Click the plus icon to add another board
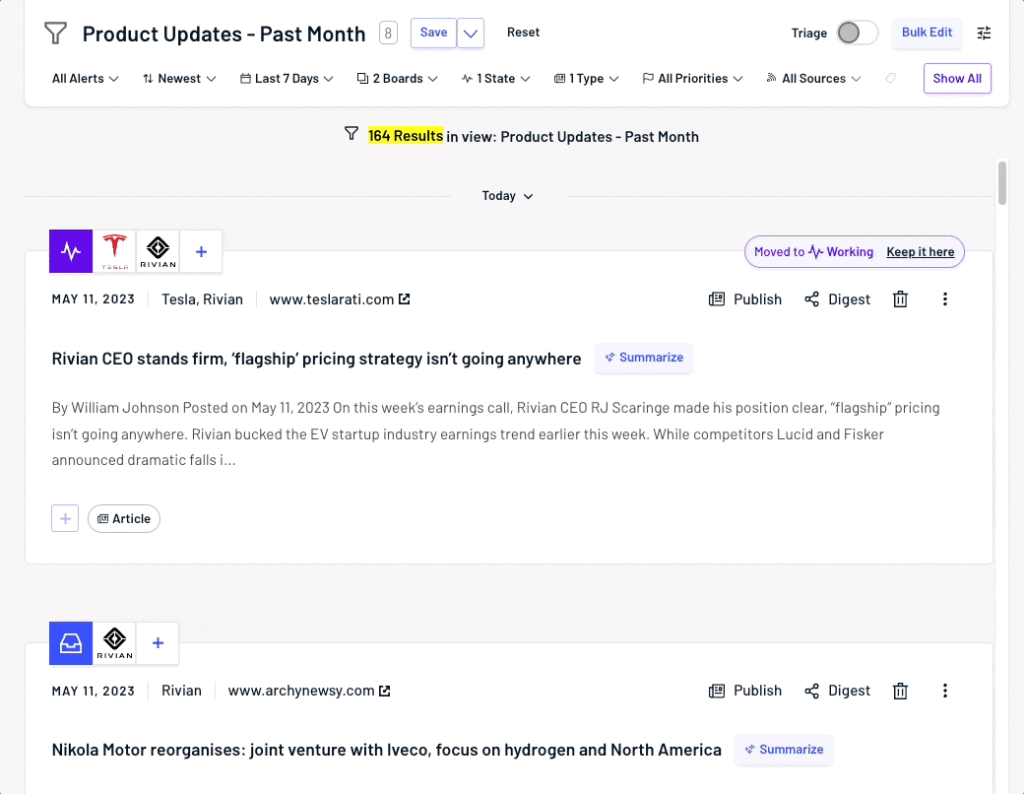1024x794 pixels. point(201,251)
